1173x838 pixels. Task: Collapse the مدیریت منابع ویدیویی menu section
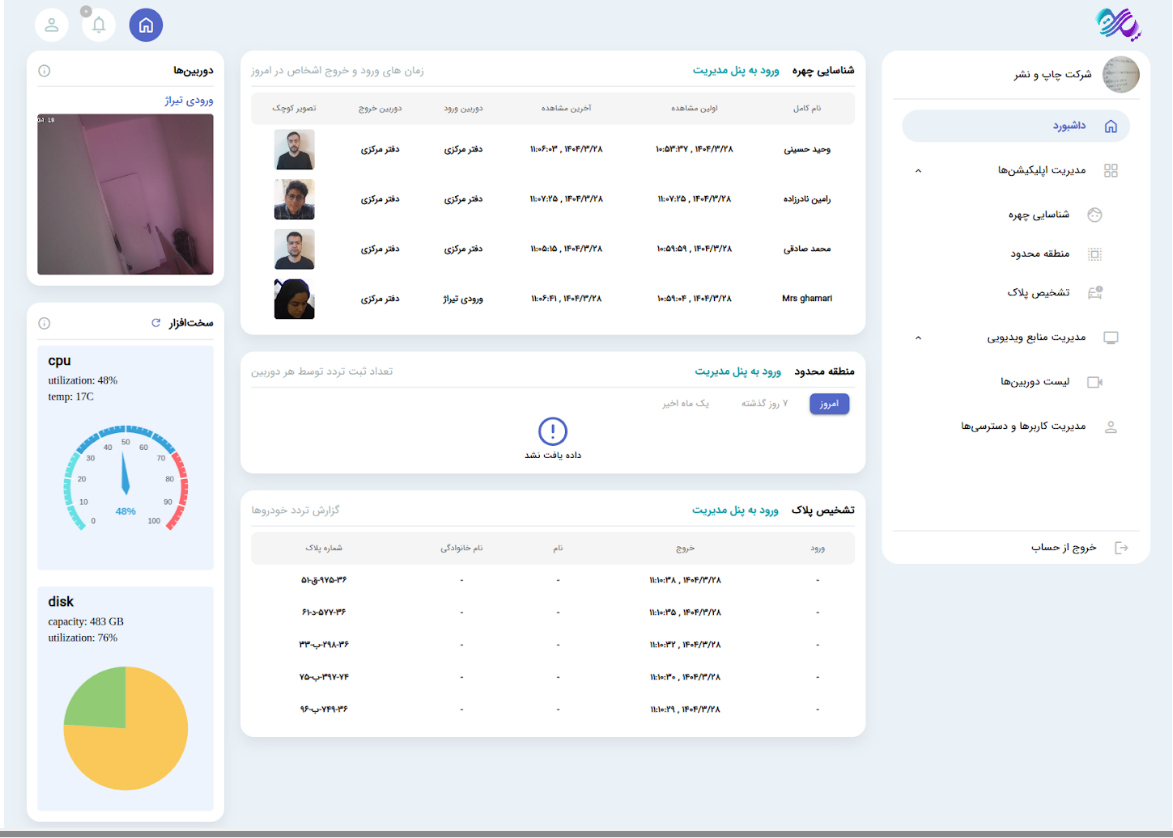918,338
